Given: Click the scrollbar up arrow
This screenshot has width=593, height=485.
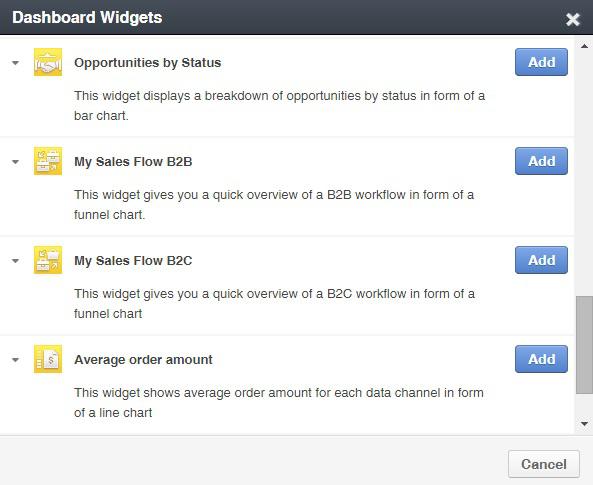Looking at the screenshot, I should [x=584, y=46].
